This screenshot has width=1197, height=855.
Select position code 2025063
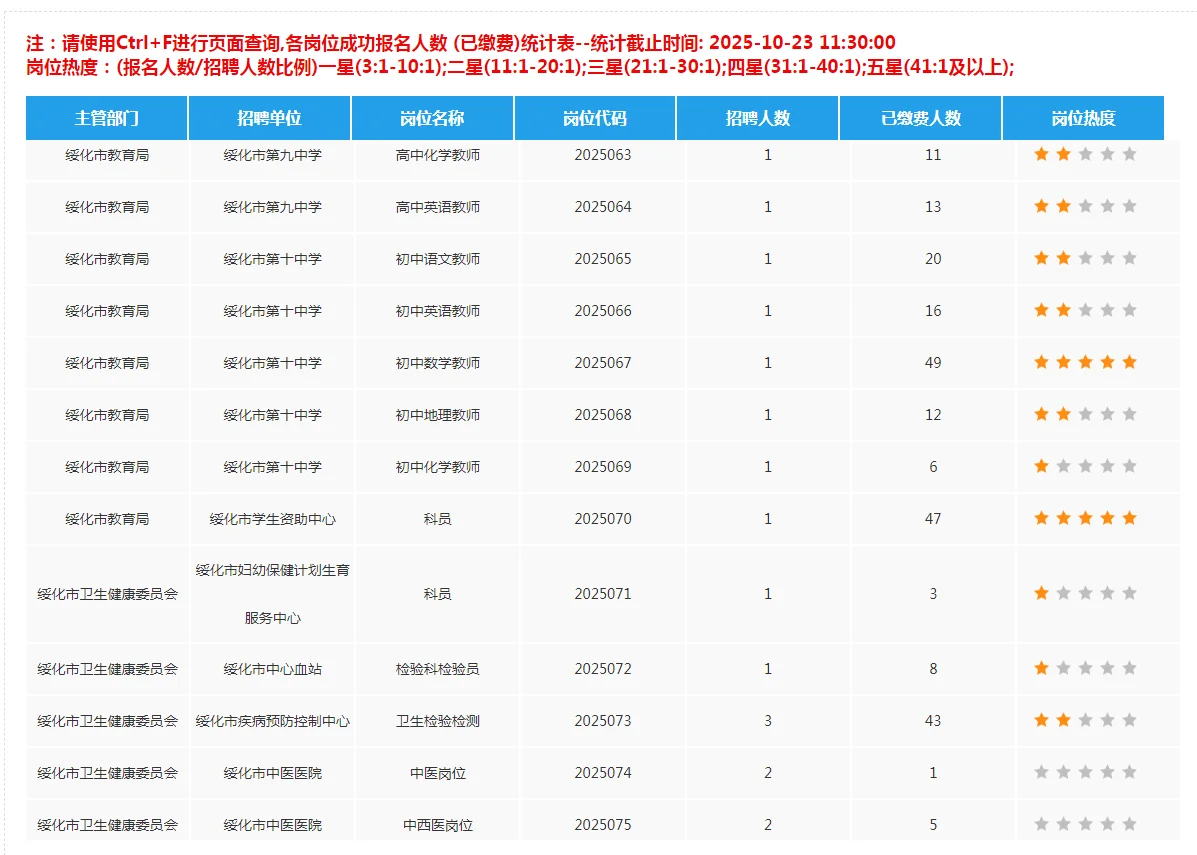click(x=603, y=155)
